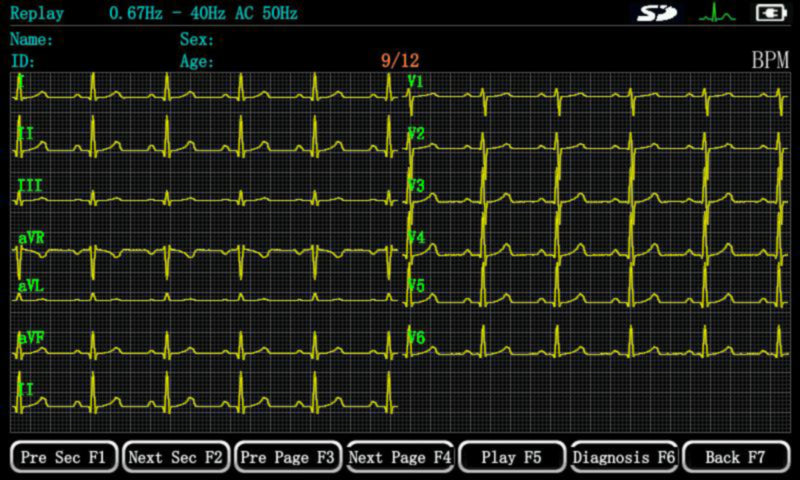
Task: Start playback with Play F5
Action: click(x=512, y=457)
